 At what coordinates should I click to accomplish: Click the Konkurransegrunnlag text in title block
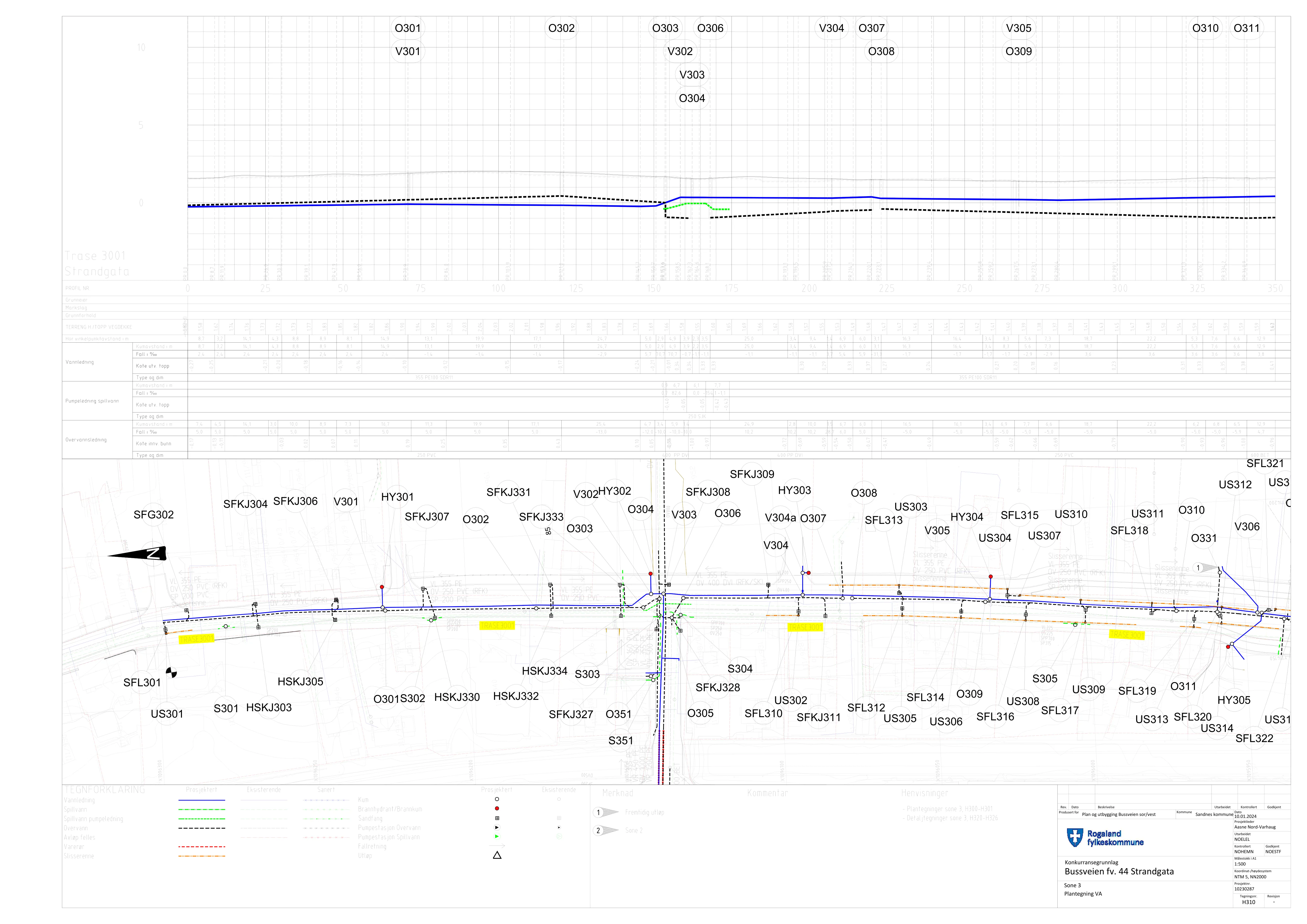(x=1091, y=863)
